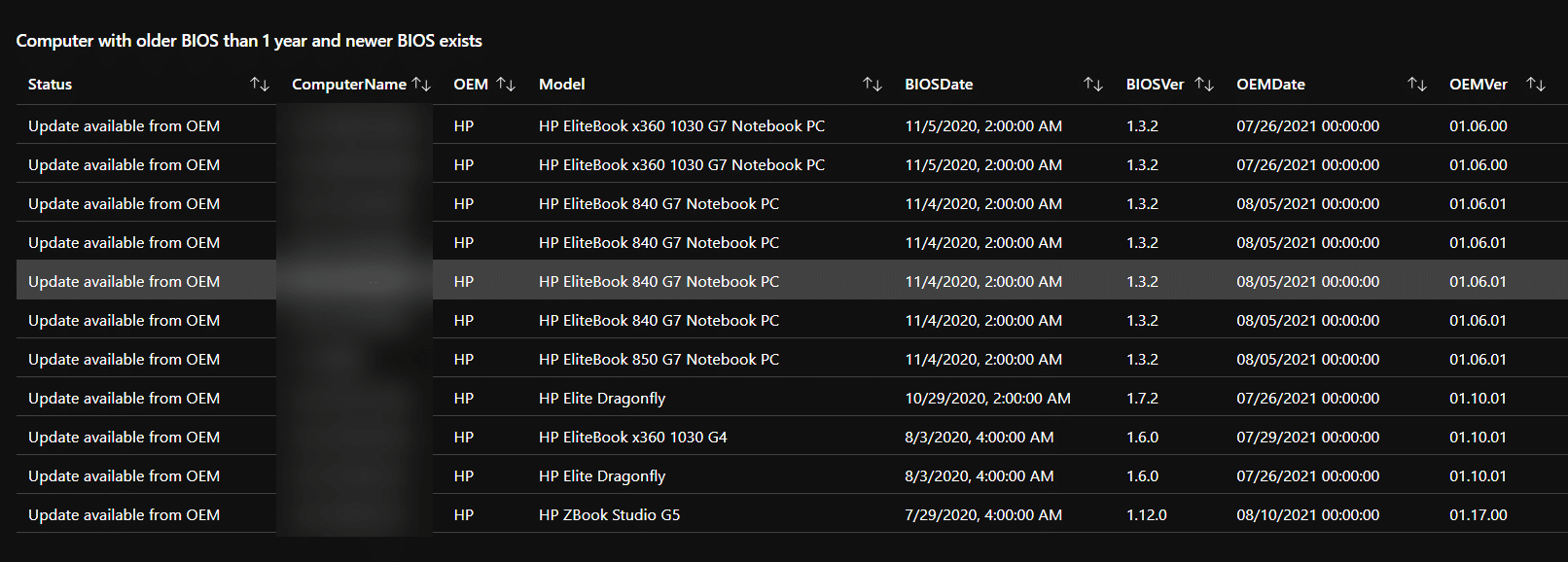1568x562 pixels.
Task: Select BIOSDate 11/4/2020 in the EliteBook 850 G7 row
Action: point(983,360)
